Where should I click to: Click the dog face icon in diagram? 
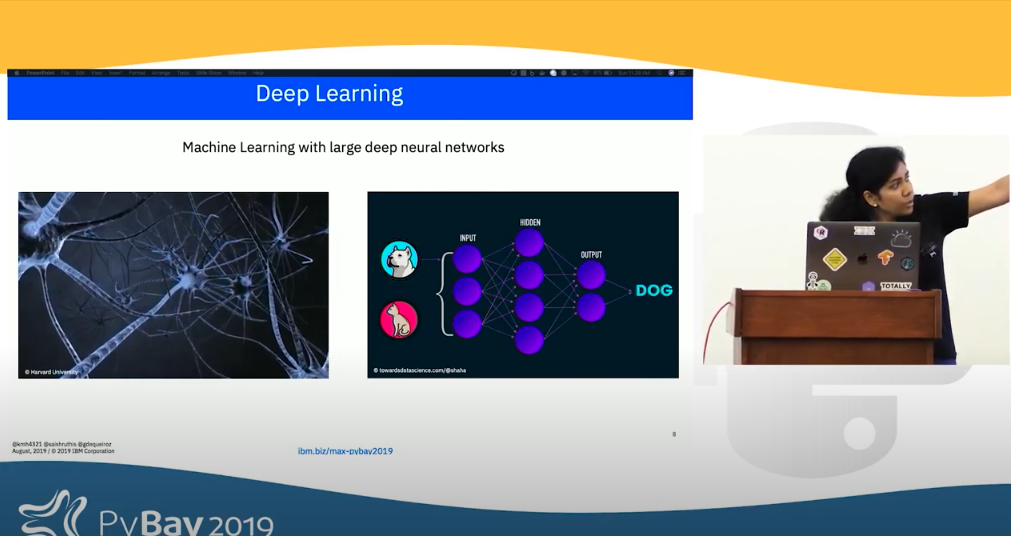tap(398, 259)
